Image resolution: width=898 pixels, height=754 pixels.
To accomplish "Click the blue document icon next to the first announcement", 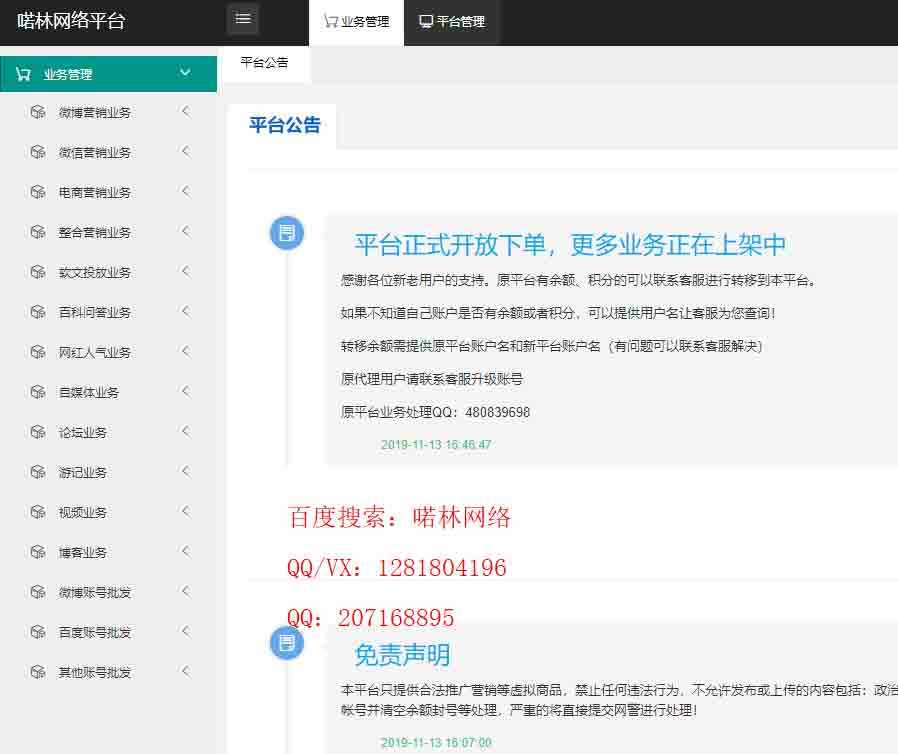I will 287,232.
